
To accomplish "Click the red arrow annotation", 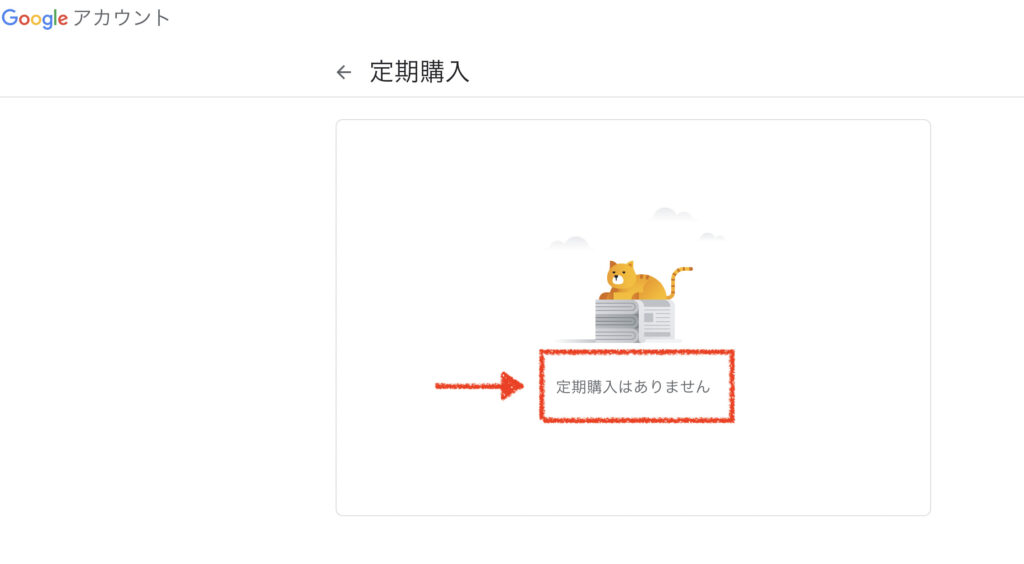I will 479,386.
